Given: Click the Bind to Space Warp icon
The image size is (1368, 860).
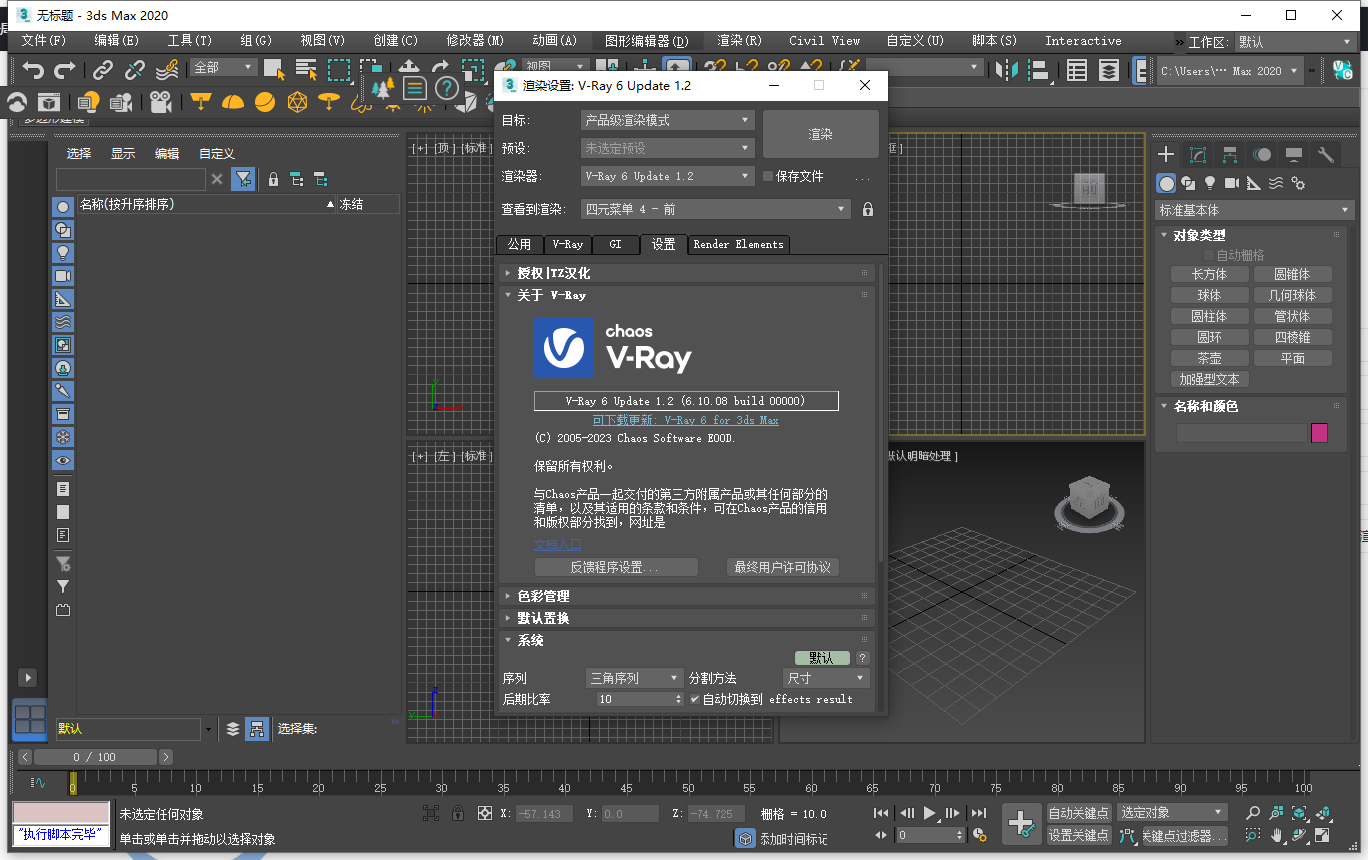Looking at the screenshot, I should (168, 70).
